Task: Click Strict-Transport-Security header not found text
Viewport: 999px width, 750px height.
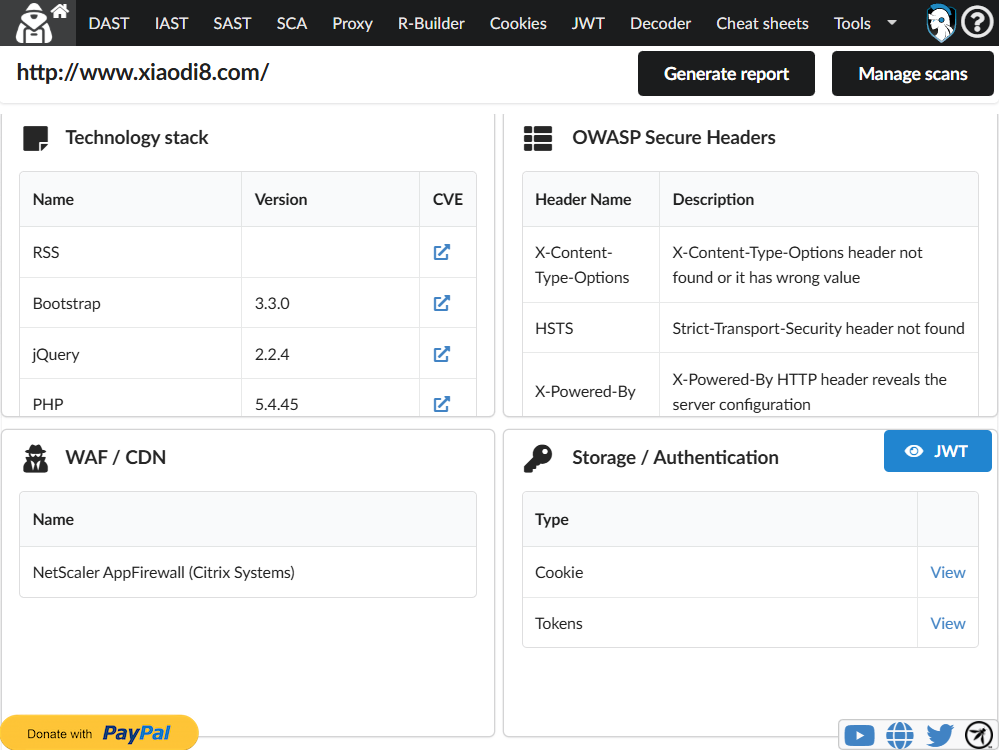Action: (818, 328)
